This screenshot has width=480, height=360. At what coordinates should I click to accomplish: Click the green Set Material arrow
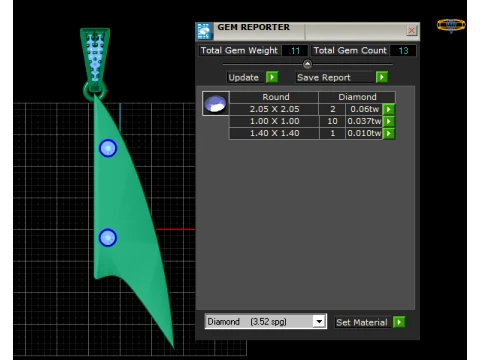click(x=399, y=322)
